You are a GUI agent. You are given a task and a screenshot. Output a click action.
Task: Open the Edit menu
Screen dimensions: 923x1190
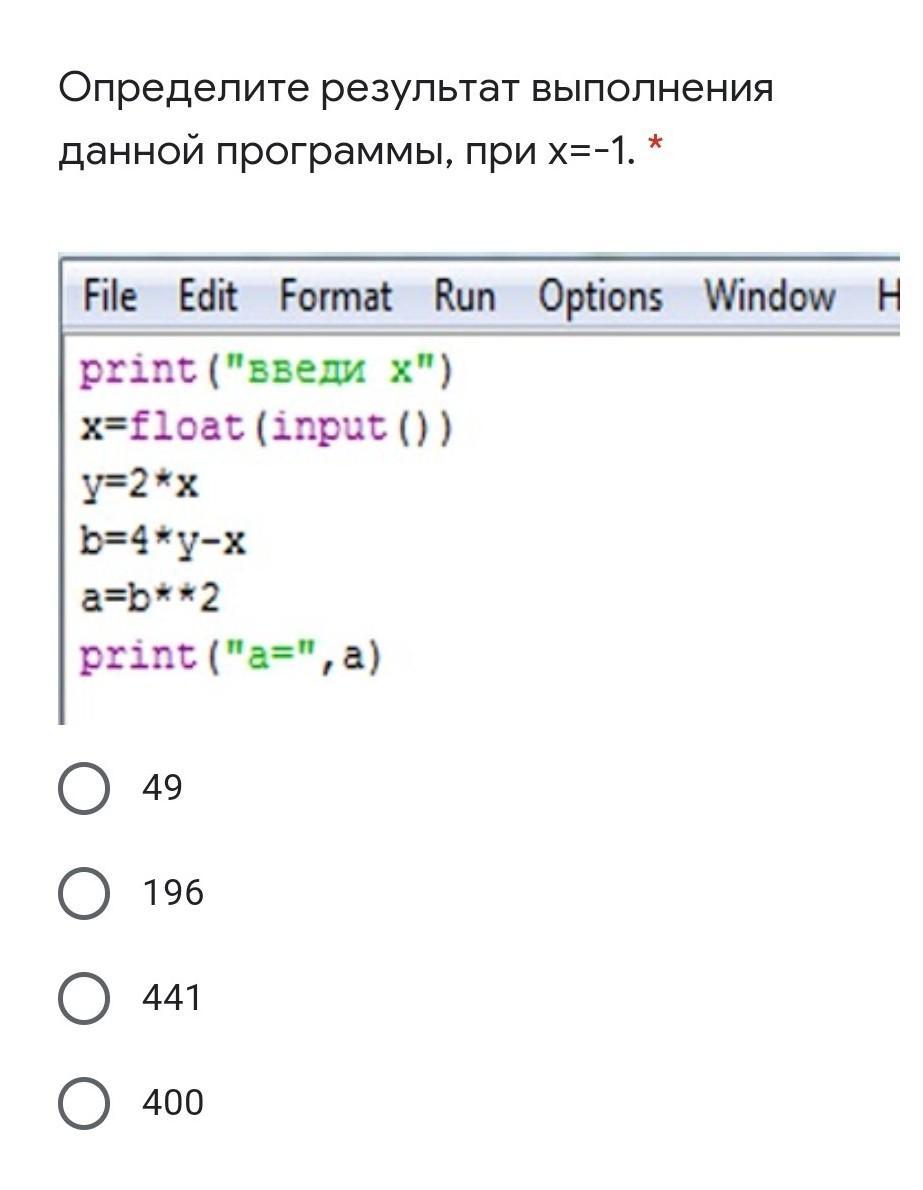207,297
